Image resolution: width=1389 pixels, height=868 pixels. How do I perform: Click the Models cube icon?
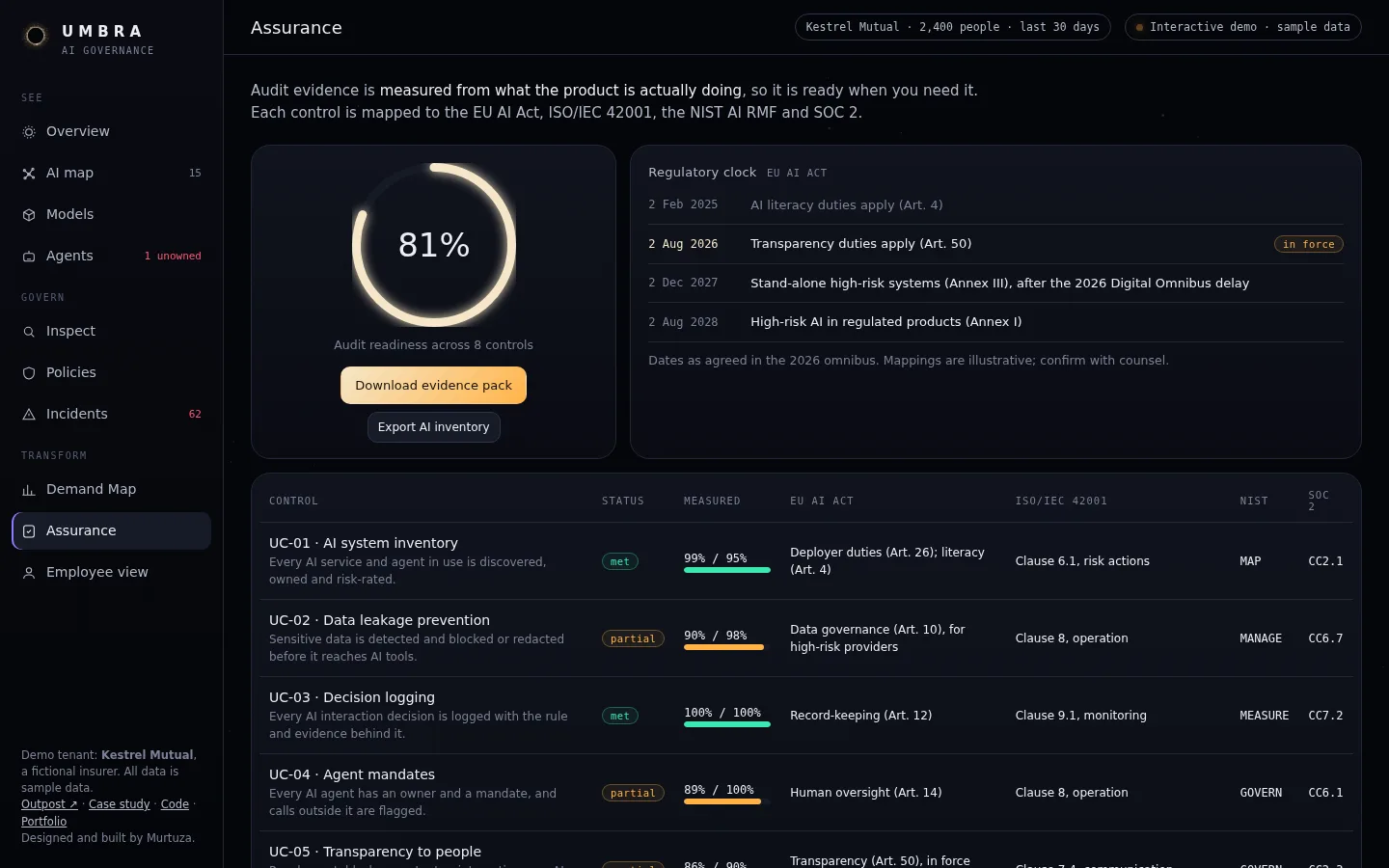coord(29,215)
